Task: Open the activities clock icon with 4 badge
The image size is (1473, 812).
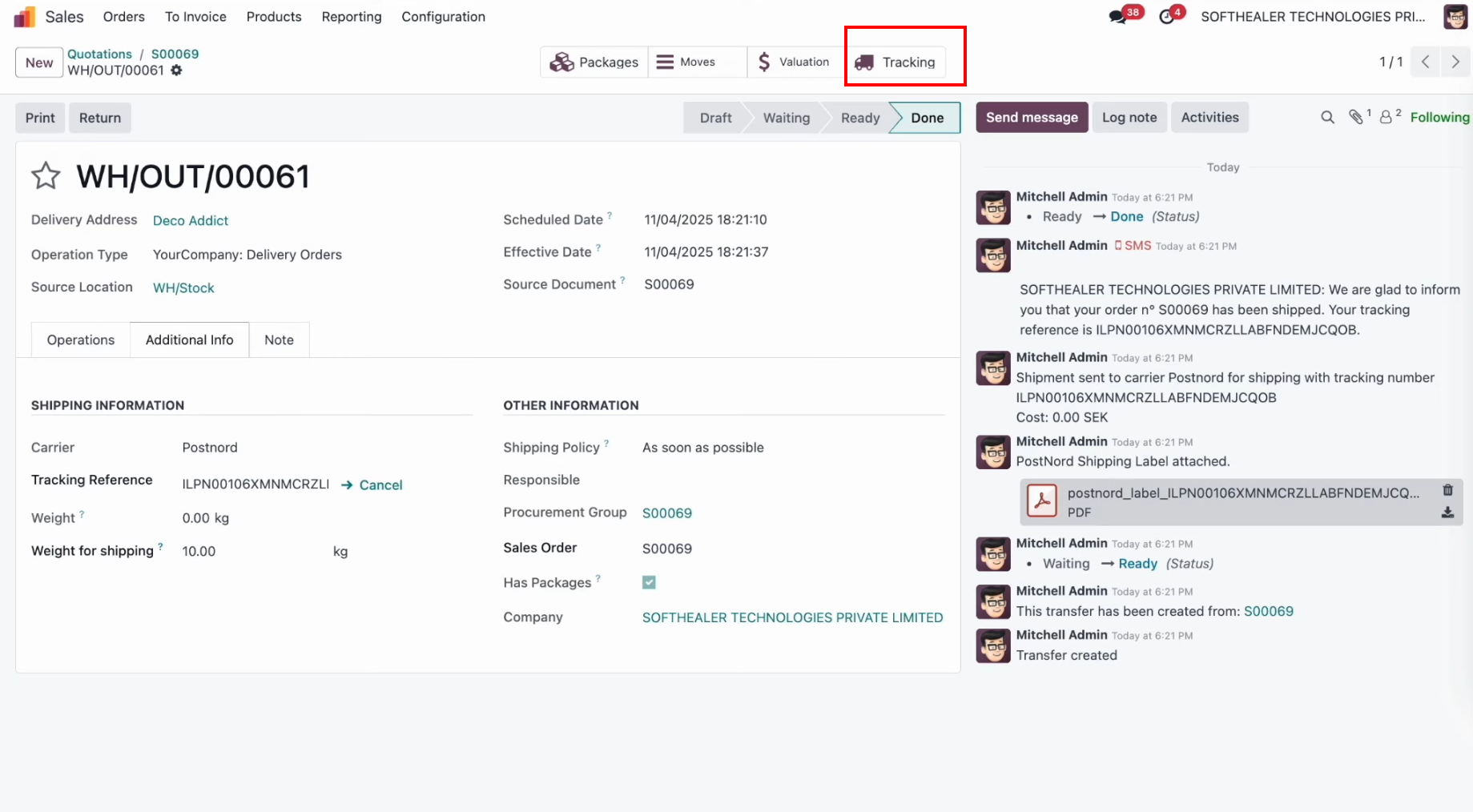Action: [1167, 17]
